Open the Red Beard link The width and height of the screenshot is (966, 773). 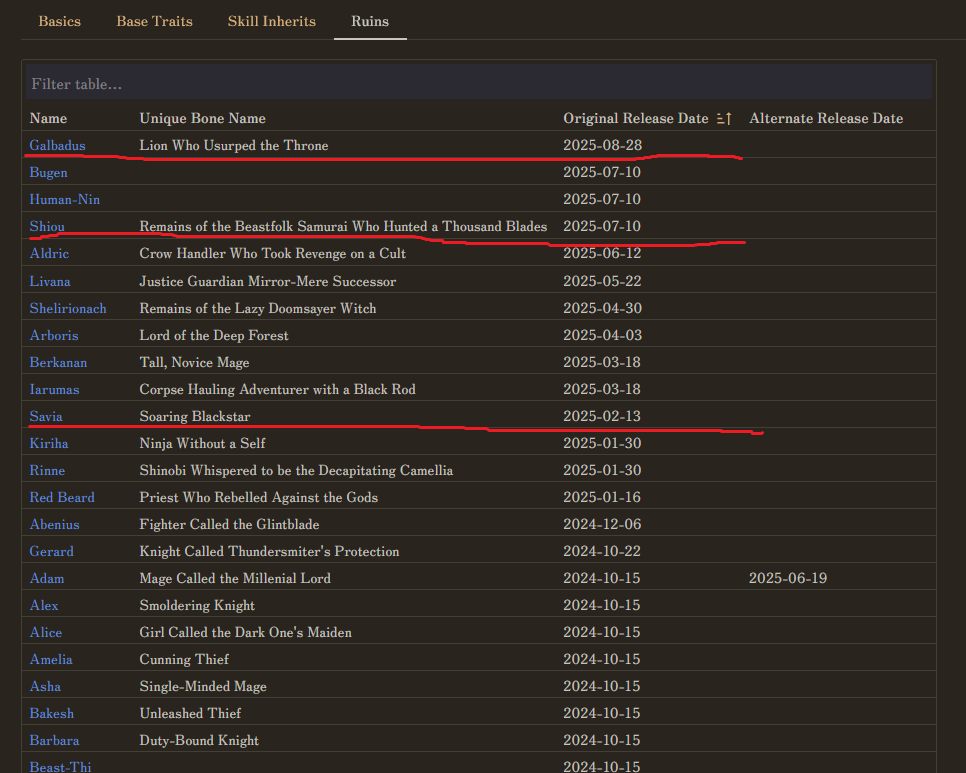(62, 497)
